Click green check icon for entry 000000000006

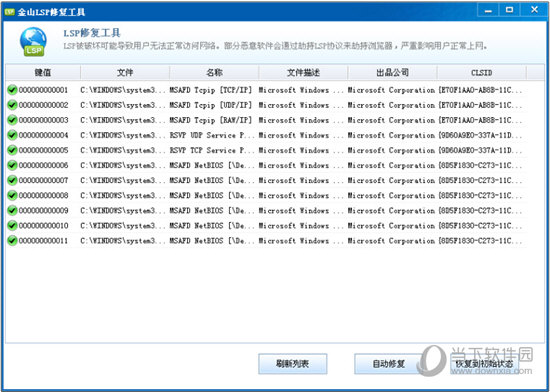pos(12,165)
